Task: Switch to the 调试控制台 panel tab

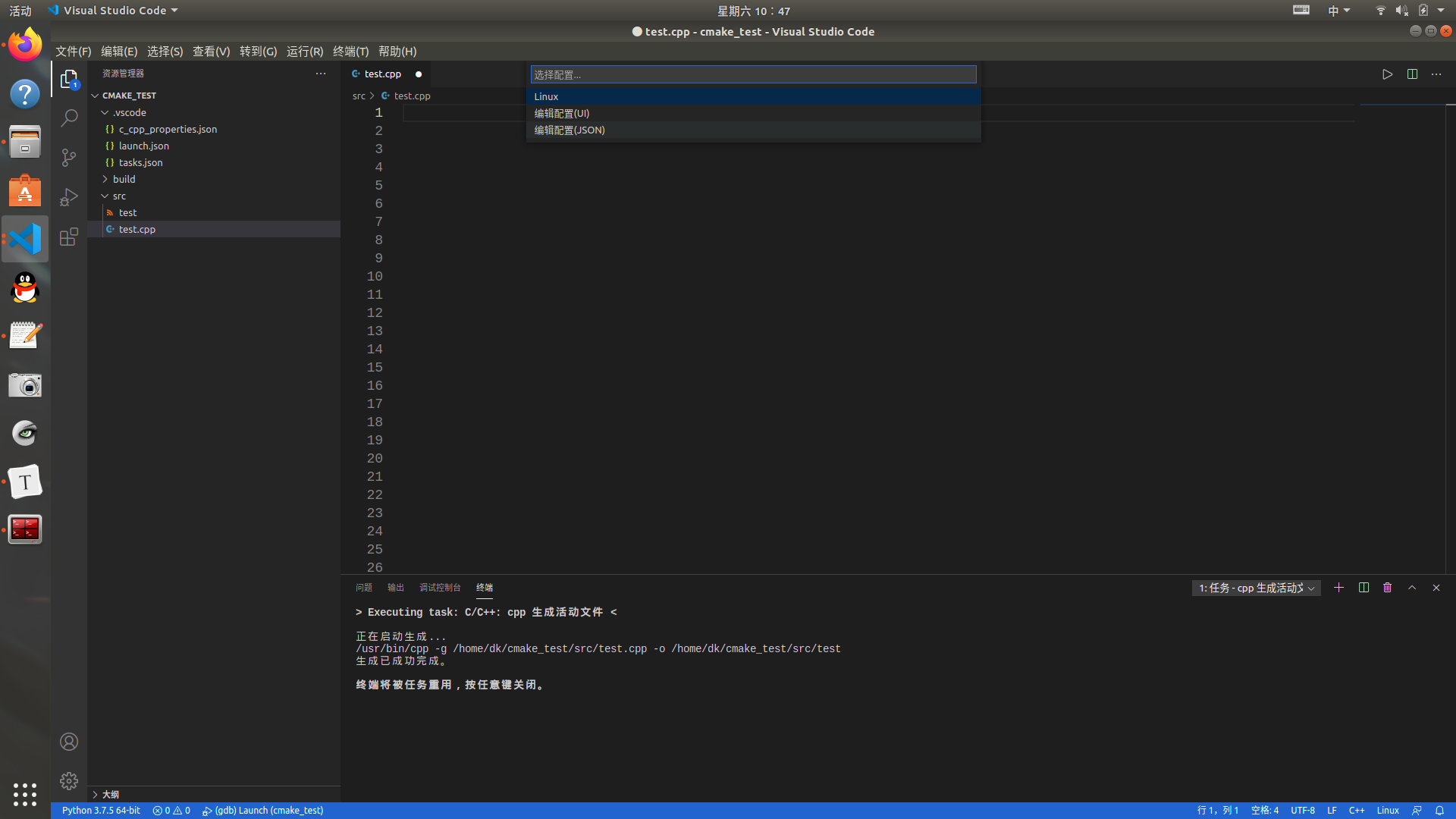Action: [440, 588]
